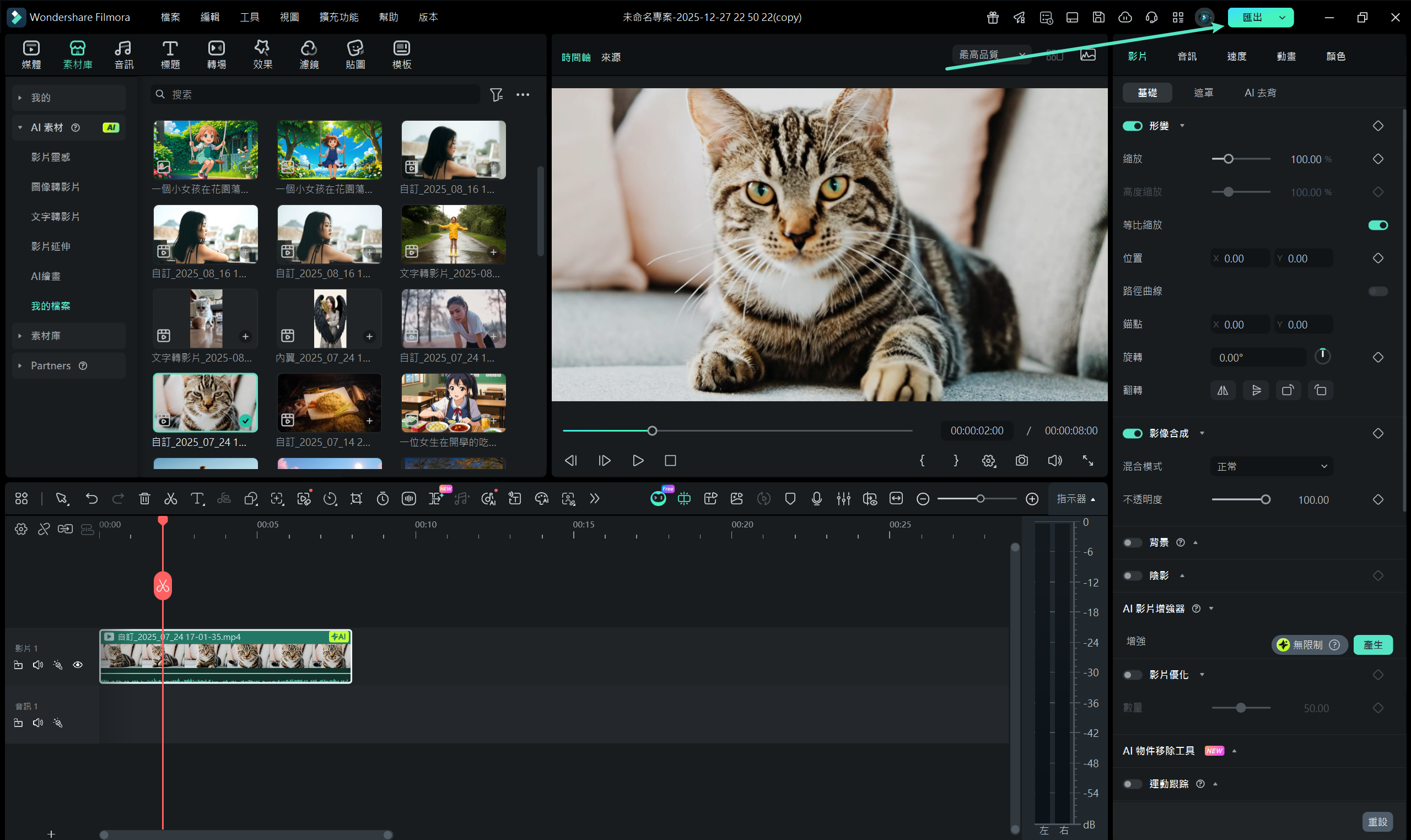Click the 匯出 export button

[x=1251, y=17]
